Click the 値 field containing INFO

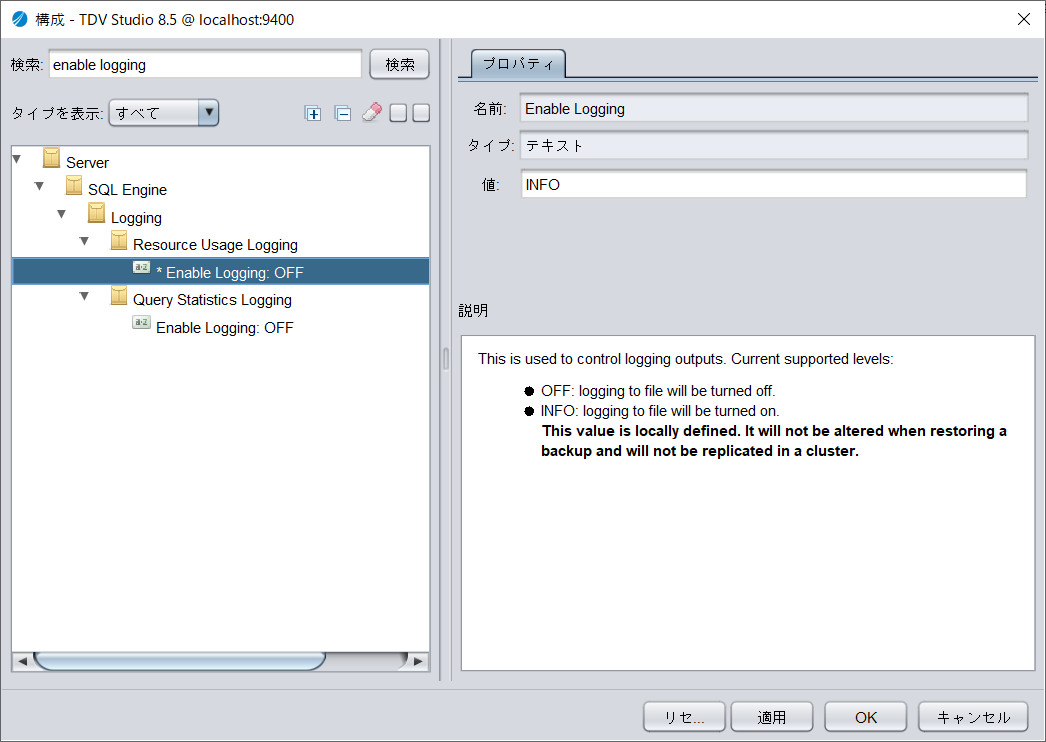[x=774, y=184]
